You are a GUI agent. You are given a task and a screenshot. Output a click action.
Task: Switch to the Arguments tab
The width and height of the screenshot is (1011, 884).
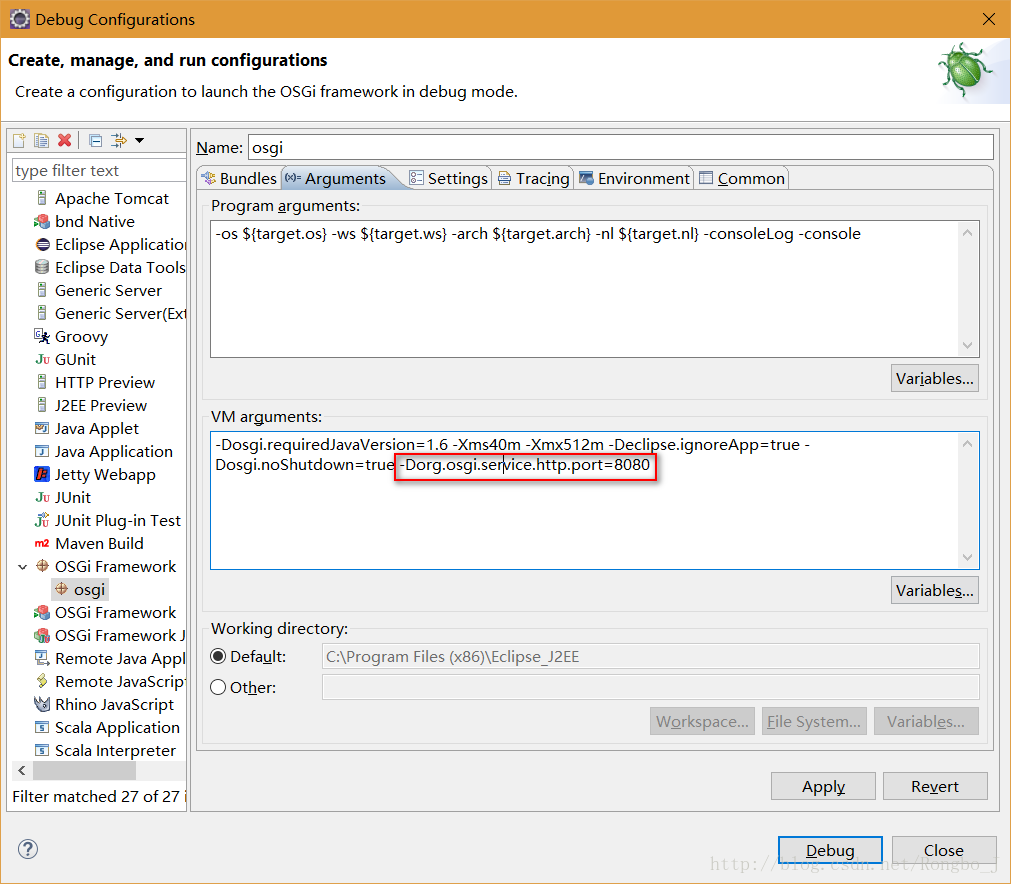click(x=337, y=179)
